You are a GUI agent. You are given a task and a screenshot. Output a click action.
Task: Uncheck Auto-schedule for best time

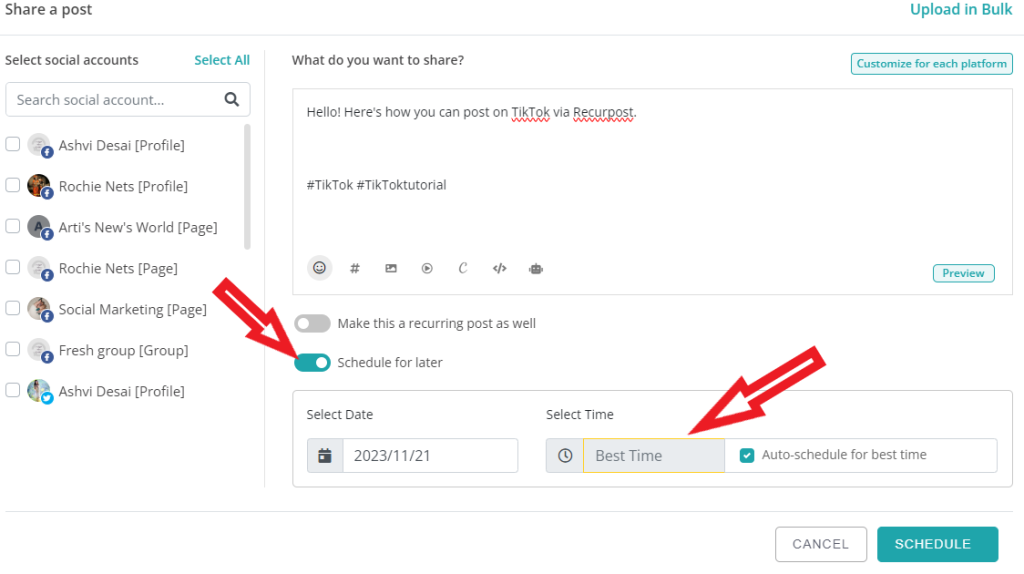(x=747, y=455)
